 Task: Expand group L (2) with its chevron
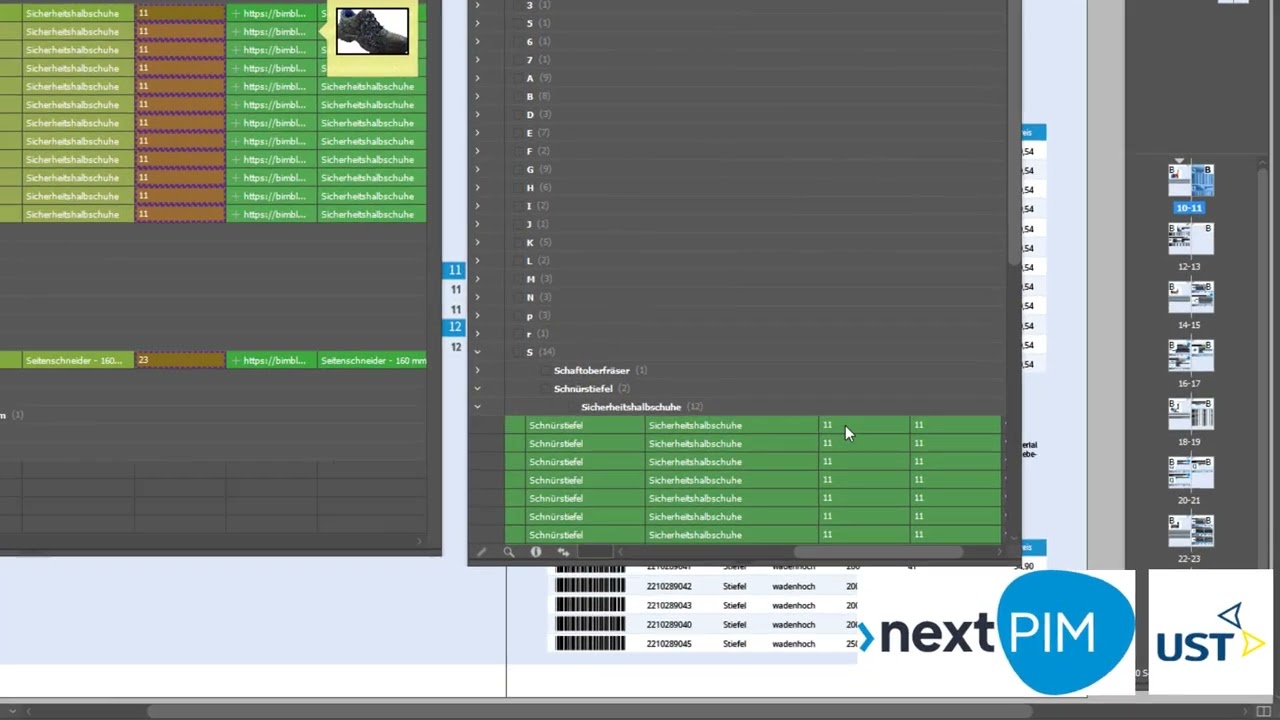[x=477, y=261]
